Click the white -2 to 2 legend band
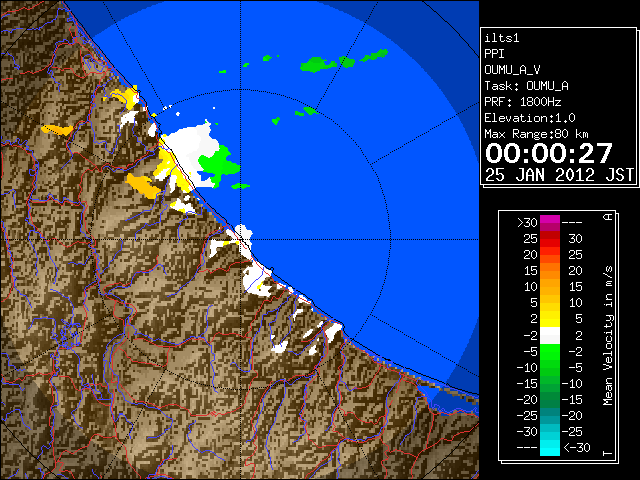640x480 pixels. [550, 336]
